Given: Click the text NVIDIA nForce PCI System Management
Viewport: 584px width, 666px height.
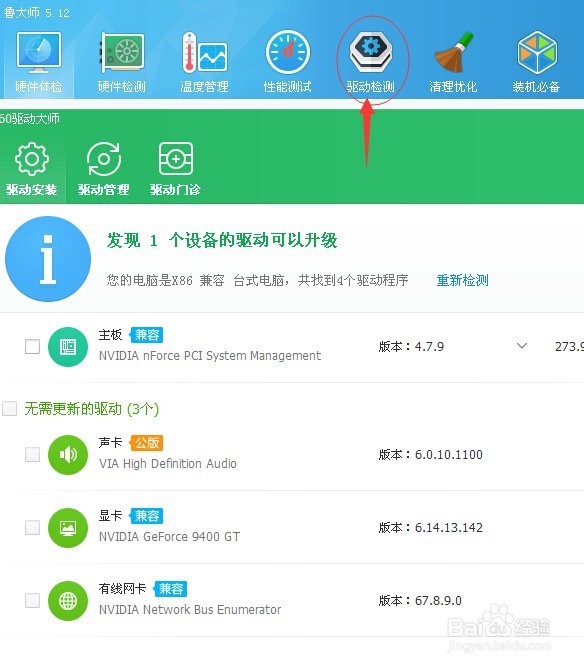Looking at the screenshot, I should [210, 356].
